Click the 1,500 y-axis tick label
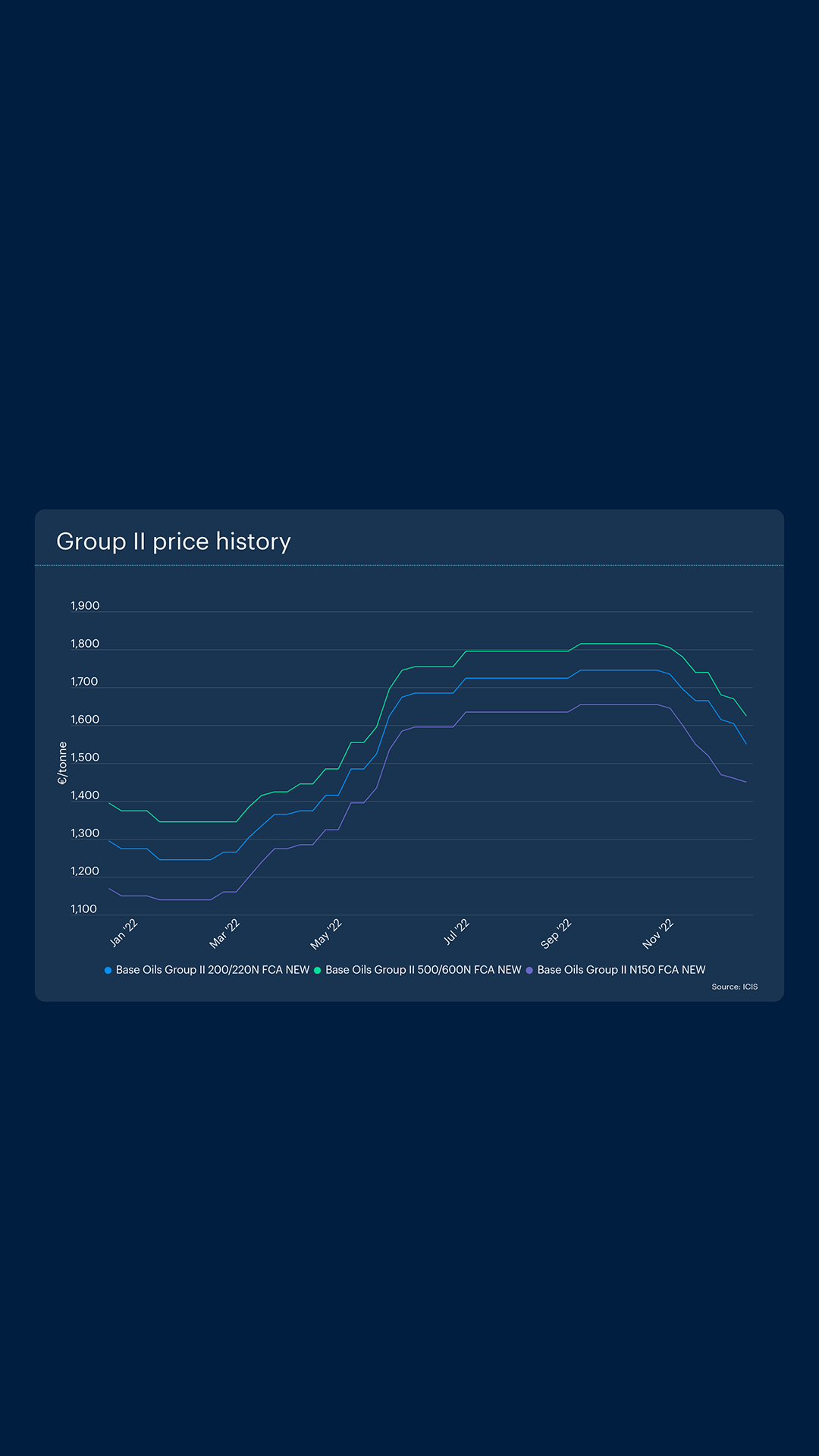 tap(85, 758)
